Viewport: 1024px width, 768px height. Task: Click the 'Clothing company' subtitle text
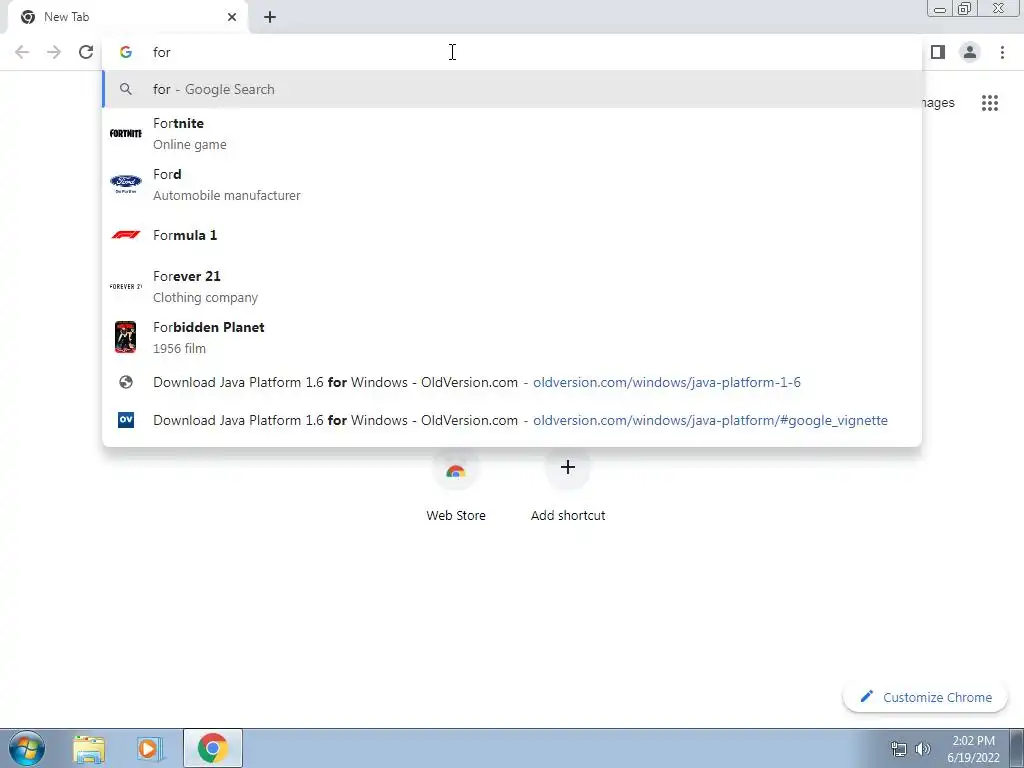click(x=205, y=297)
